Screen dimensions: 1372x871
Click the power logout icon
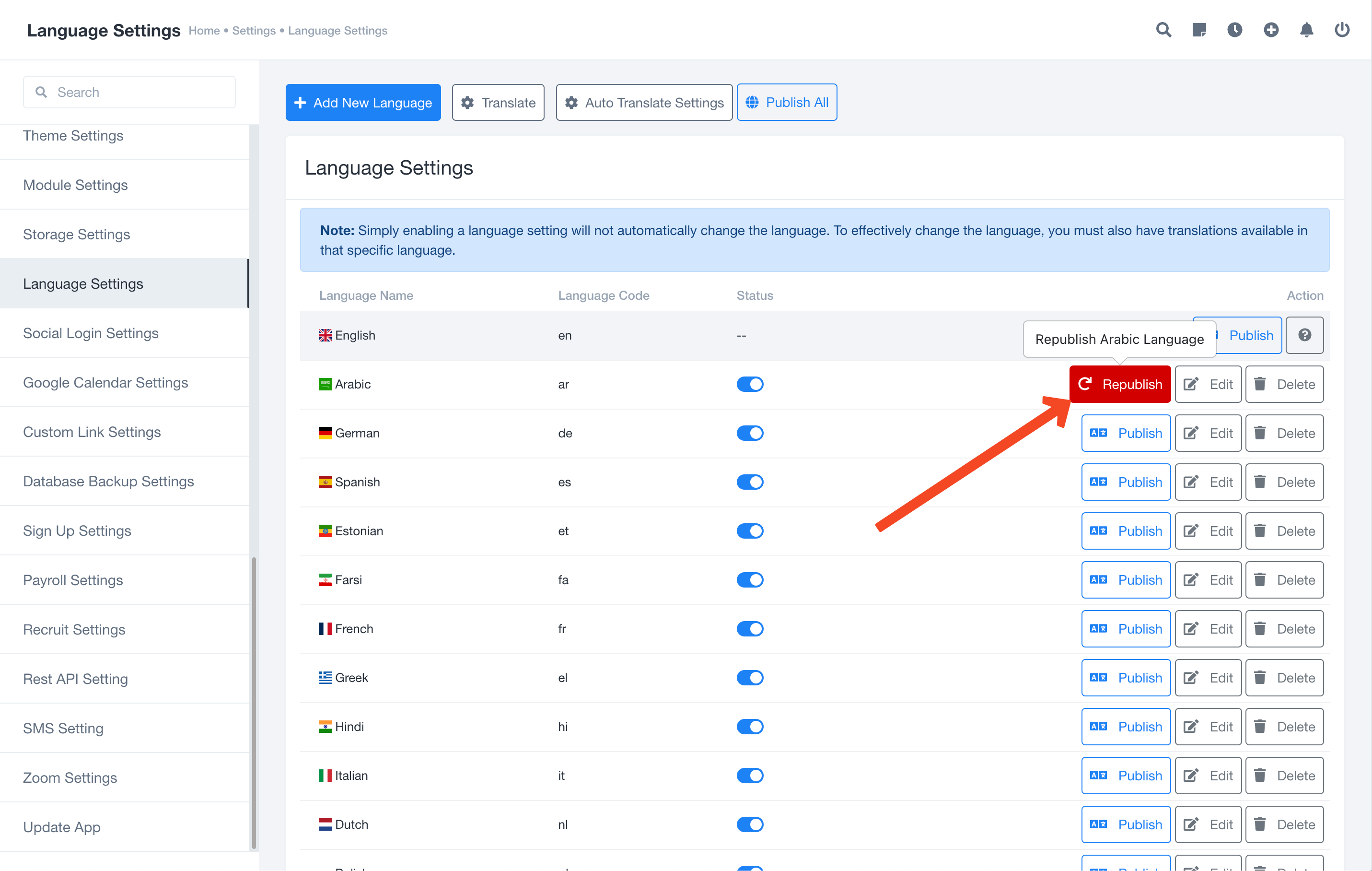point(1342,30)
